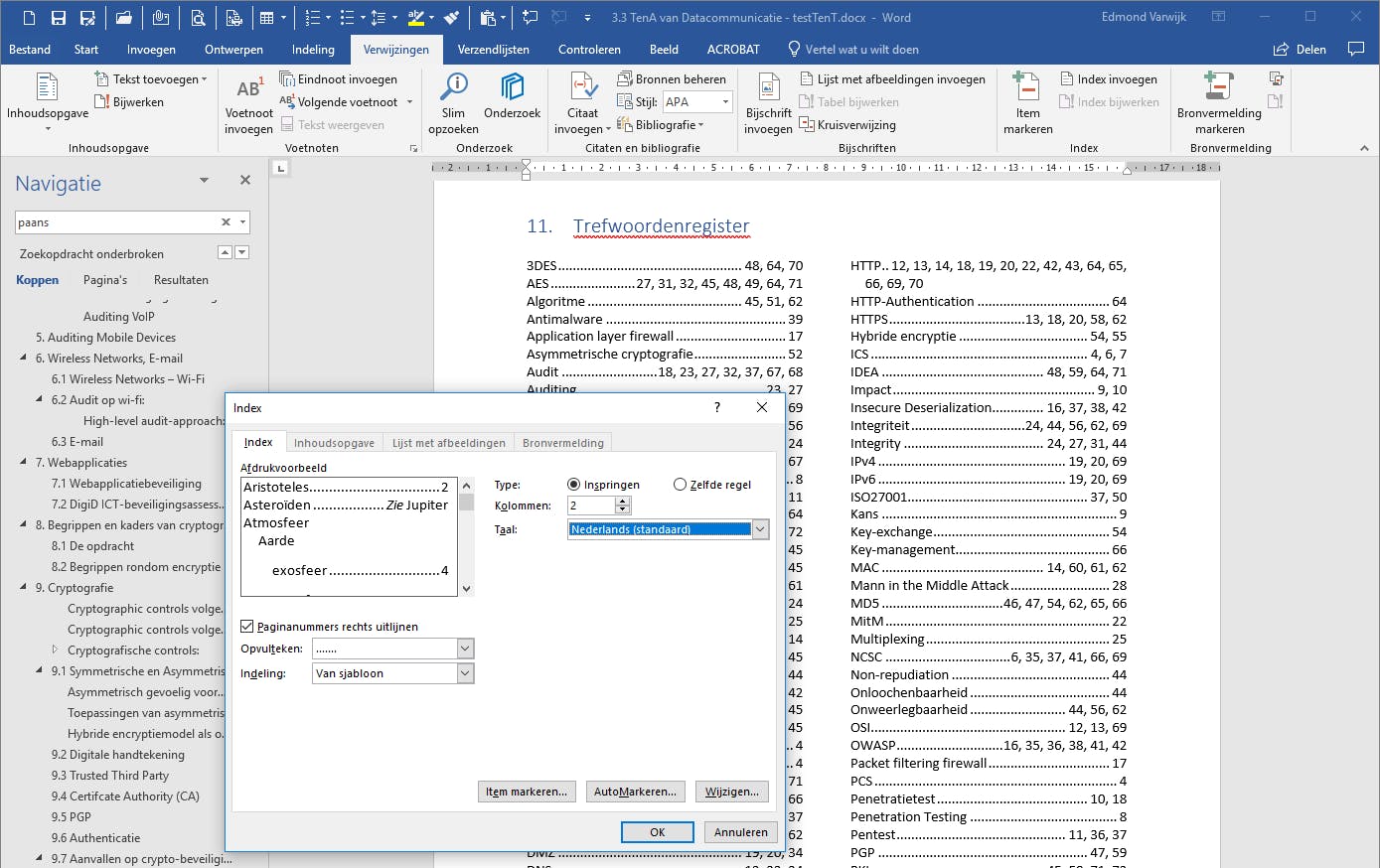Click the AutoMarkeren button
This screenshot has height=868, width=1380.
(x=635, y=792)
